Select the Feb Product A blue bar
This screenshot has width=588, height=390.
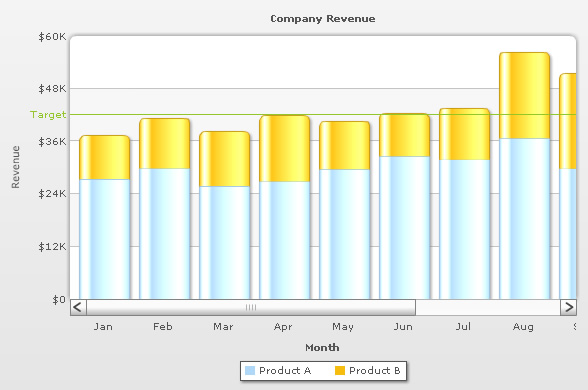165,234
